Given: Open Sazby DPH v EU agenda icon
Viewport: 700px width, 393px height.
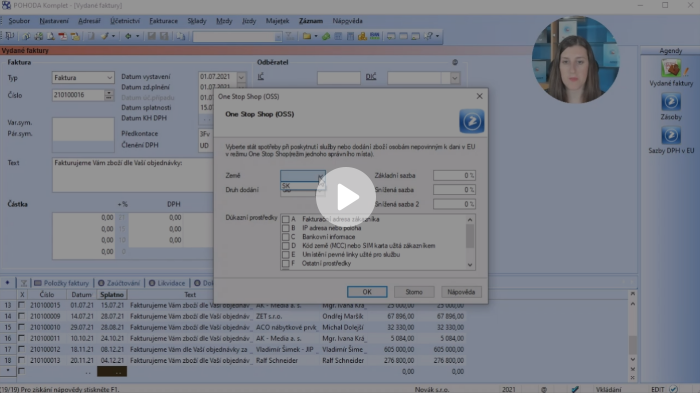Looking at the screenshot, I should [671, 135].
